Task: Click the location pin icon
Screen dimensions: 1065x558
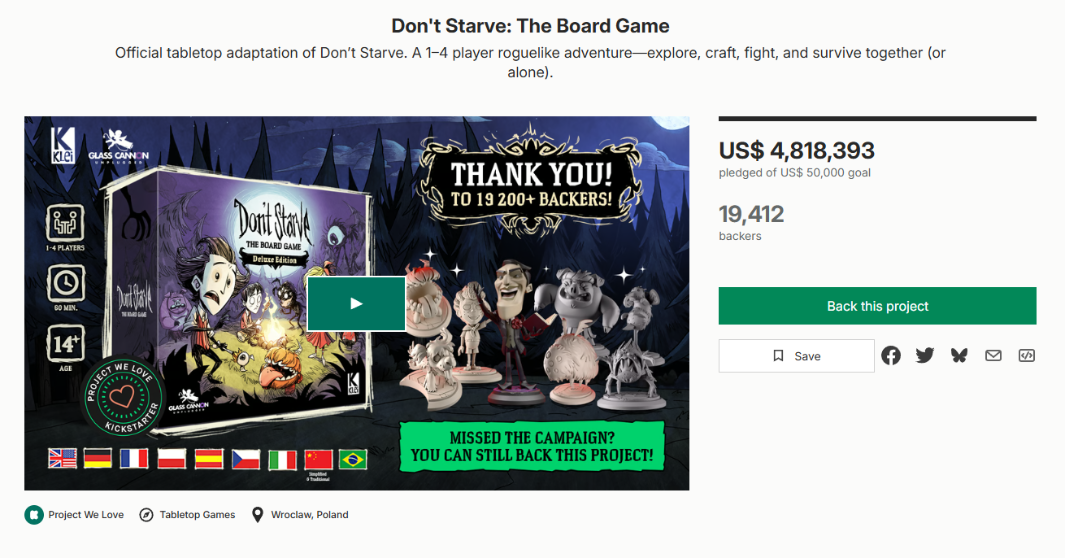Action: [258, 515]
